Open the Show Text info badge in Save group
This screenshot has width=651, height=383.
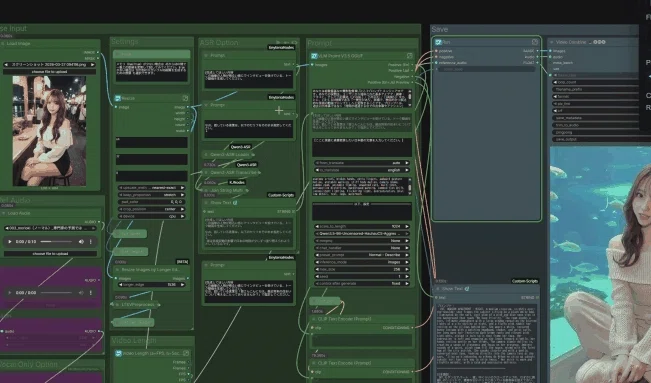[x=466, y=289]
